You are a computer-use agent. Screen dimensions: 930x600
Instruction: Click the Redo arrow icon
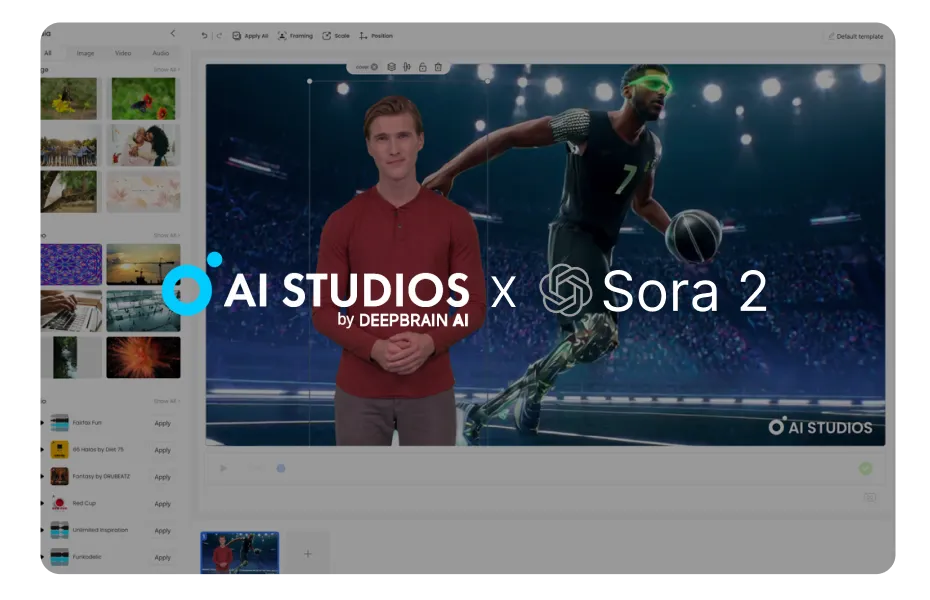pos(219,36)
